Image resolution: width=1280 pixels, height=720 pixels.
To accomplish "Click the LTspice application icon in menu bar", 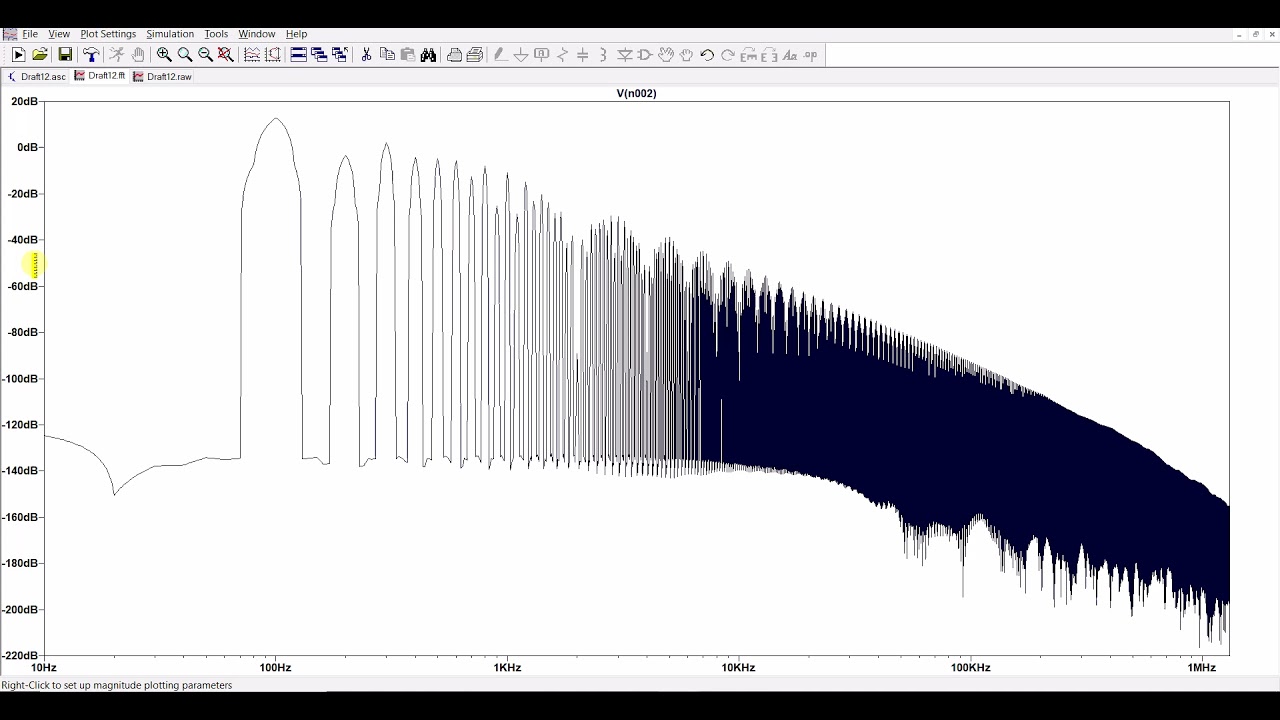I will (10, 34).
